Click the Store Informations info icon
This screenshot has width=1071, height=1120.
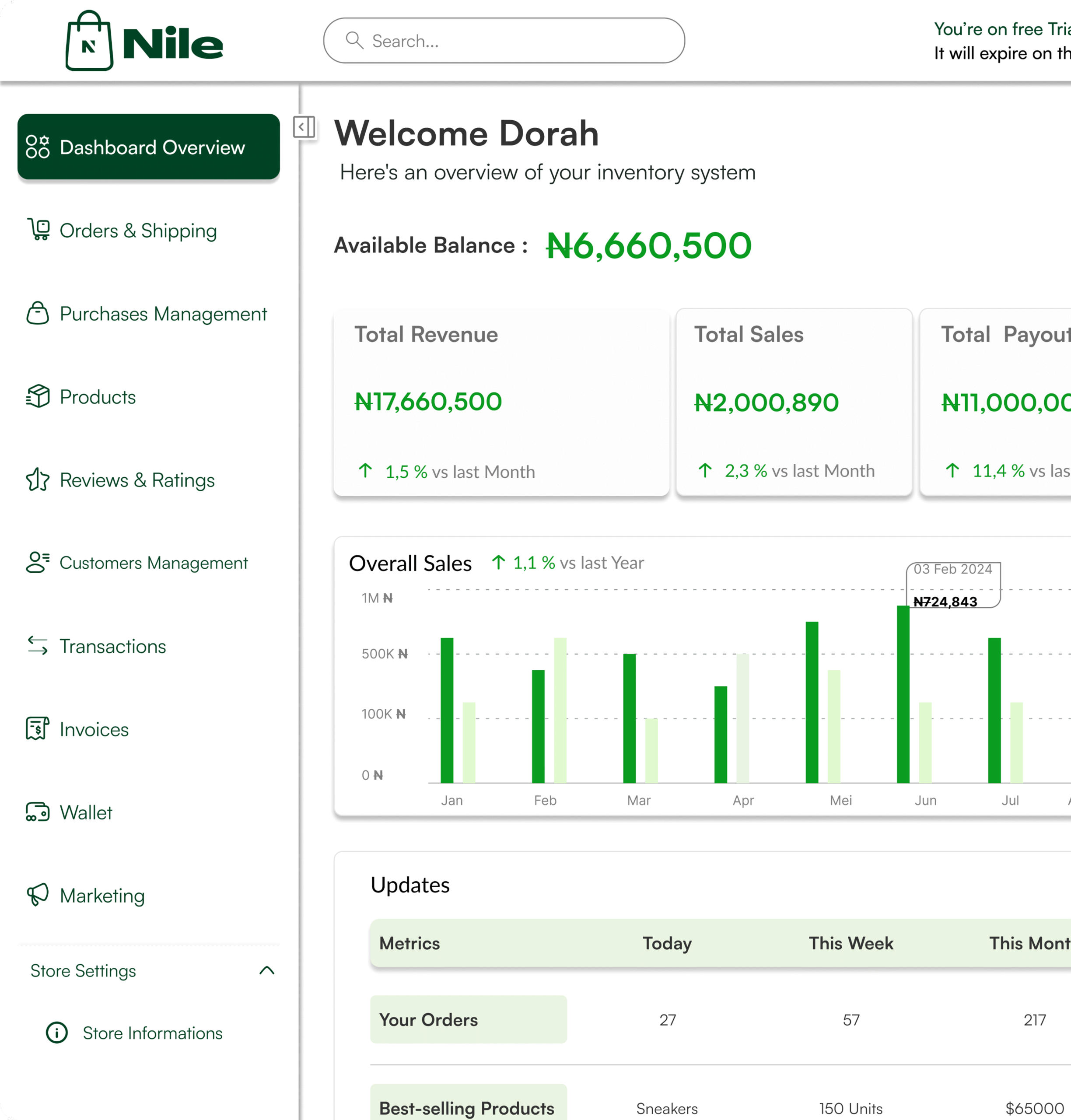tap(56, 1032)
